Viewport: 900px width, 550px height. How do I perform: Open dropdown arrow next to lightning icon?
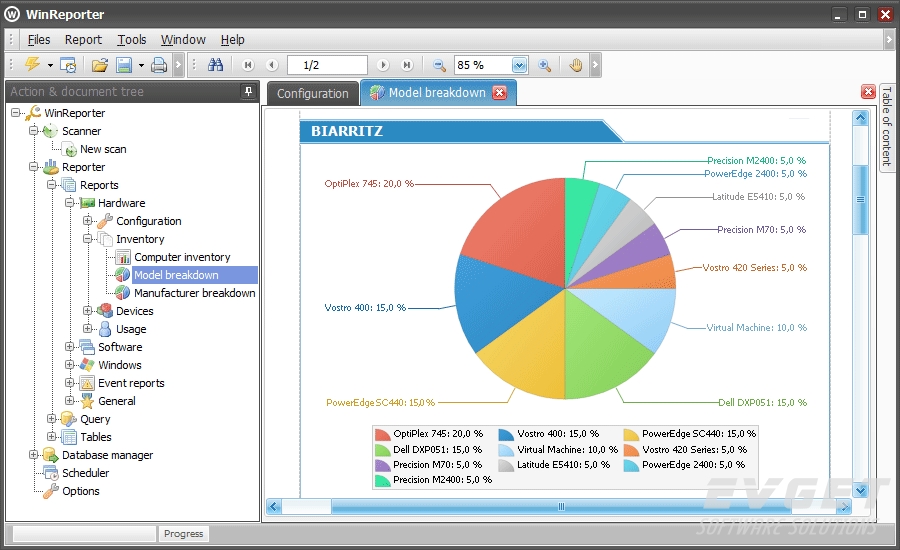(x=51, y=65)
